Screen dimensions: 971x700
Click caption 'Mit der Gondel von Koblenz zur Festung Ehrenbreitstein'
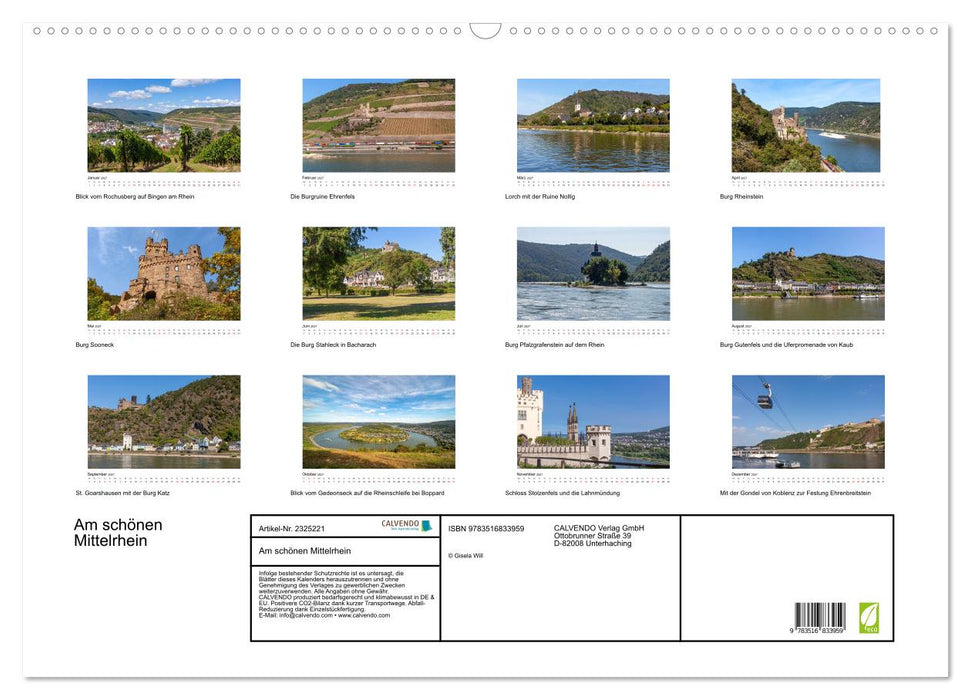(x=795, y=493)
